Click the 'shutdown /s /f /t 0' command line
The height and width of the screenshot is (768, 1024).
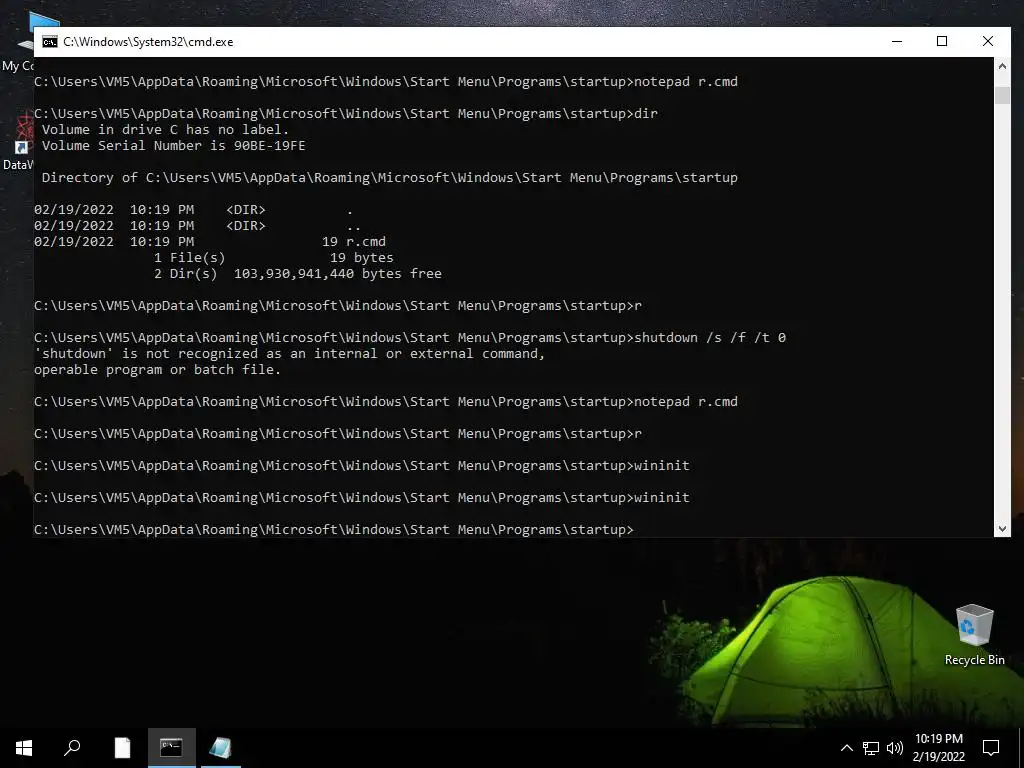point(410,338)
